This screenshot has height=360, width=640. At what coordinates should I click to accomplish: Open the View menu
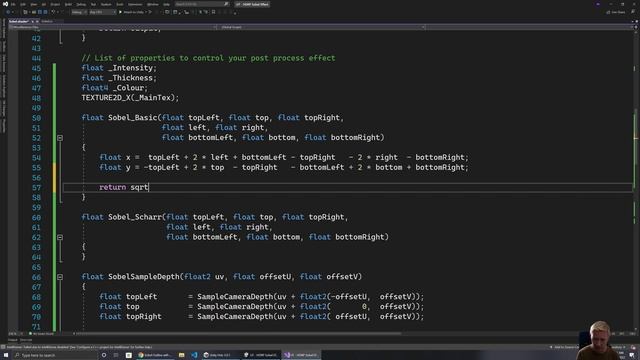point(33,4)
